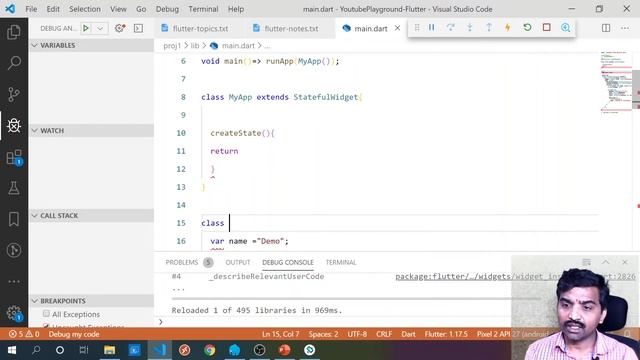640x360 pixels.
Task: Change Spaces: 2 indentation setting
Action: (323, 334)
